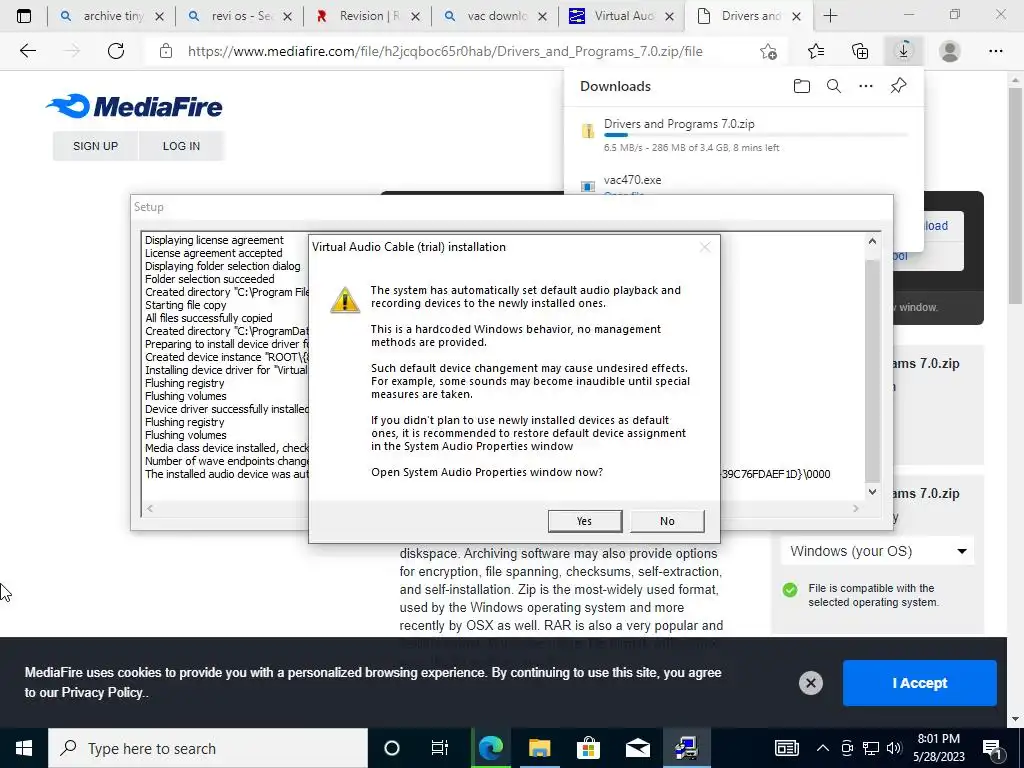1024x768 pixels.
Task: Select 'License agreement accepted' log line
Action: click(214, 253)
